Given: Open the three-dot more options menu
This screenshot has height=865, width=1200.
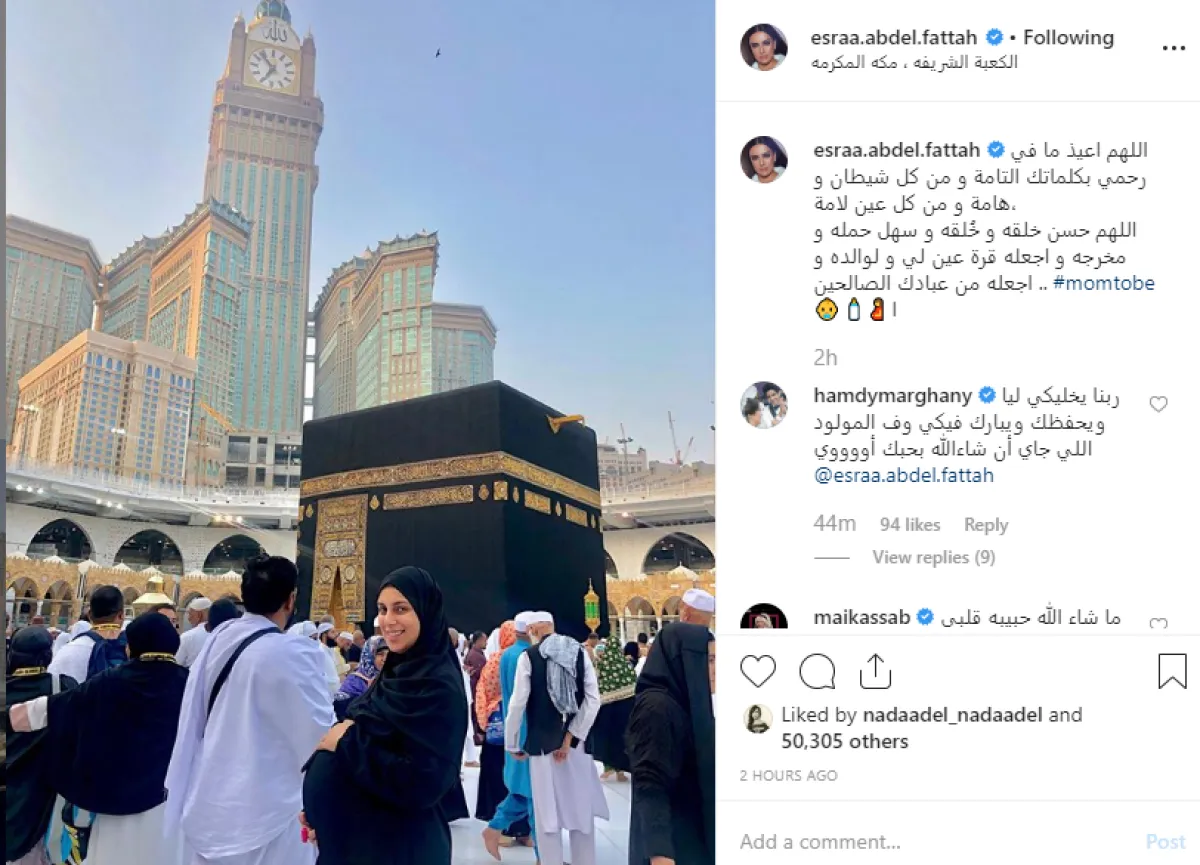Looking at the screenshot, I should point(1173,48).
